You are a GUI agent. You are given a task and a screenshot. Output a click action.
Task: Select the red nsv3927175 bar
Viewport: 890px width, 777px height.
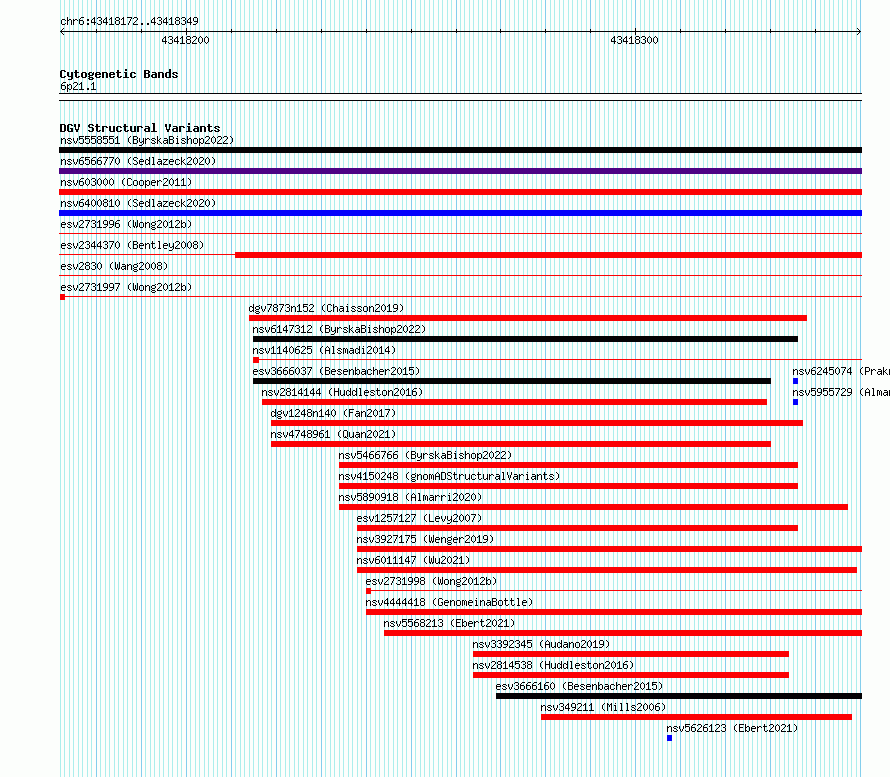[610, 549]
